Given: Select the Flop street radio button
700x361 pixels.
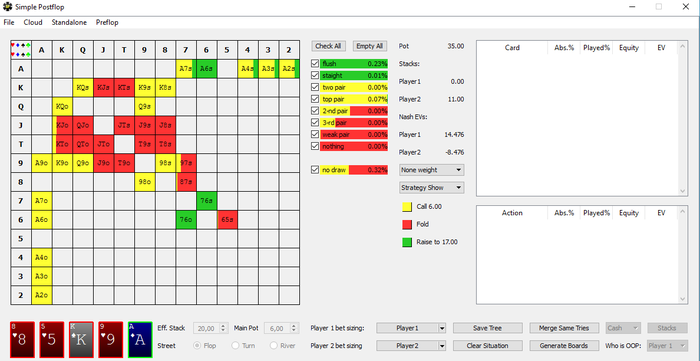Looking at the screenshot, I should (x=196, y=345).
